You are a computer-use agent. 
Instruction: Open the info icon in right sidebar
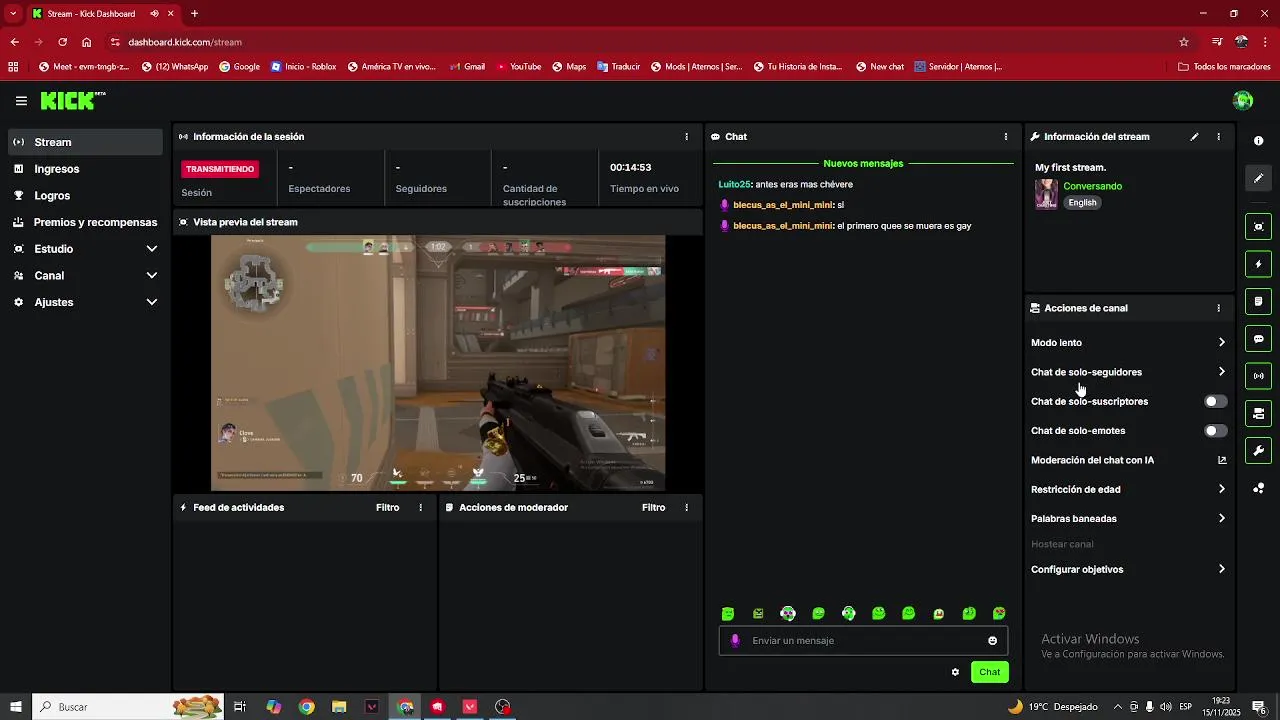(1258, 141)
